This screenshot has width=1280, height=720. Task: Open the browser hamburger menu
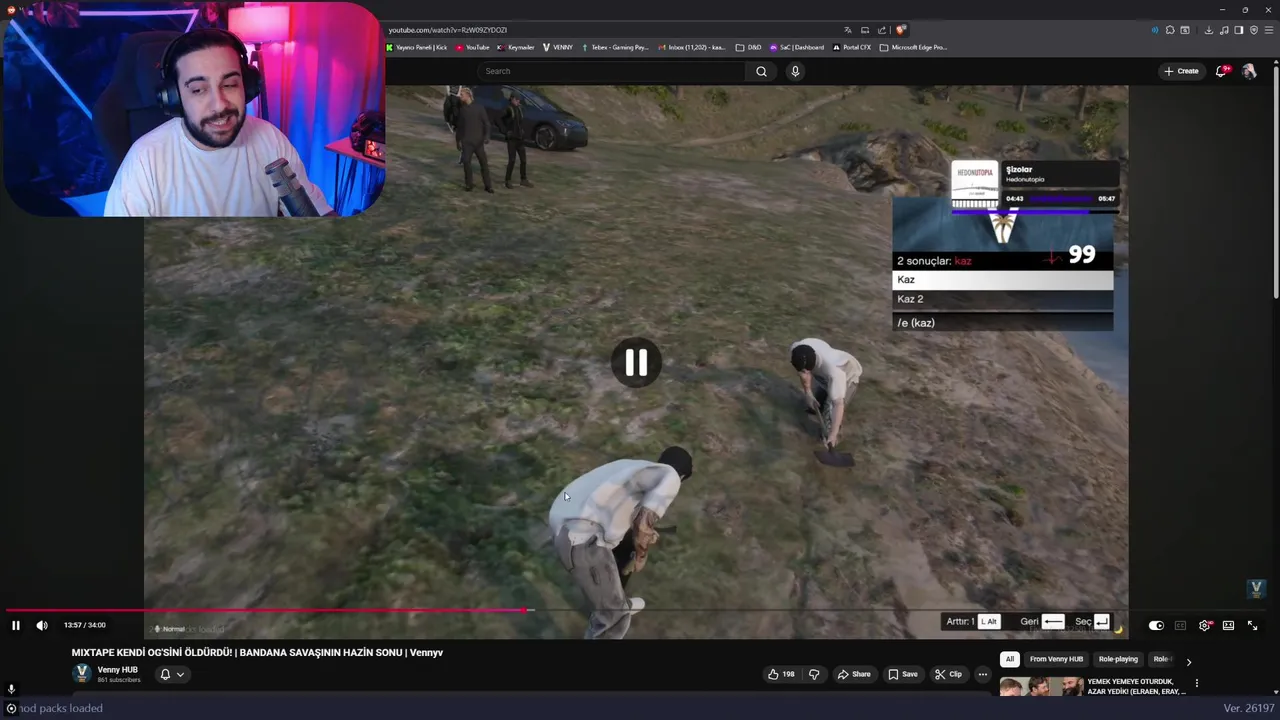[1269, 30]
